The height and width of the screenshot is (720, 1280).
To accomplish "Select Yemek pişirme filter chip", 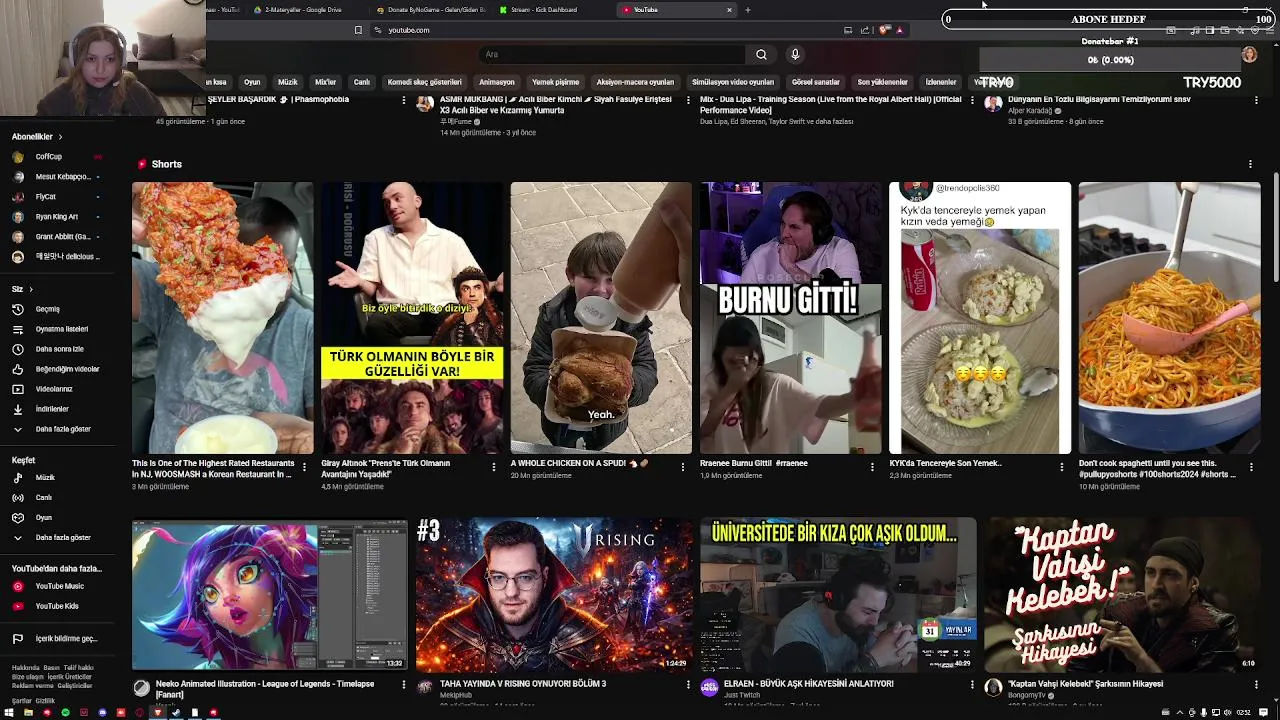I will pyautogui.click(x=555, y=82).
